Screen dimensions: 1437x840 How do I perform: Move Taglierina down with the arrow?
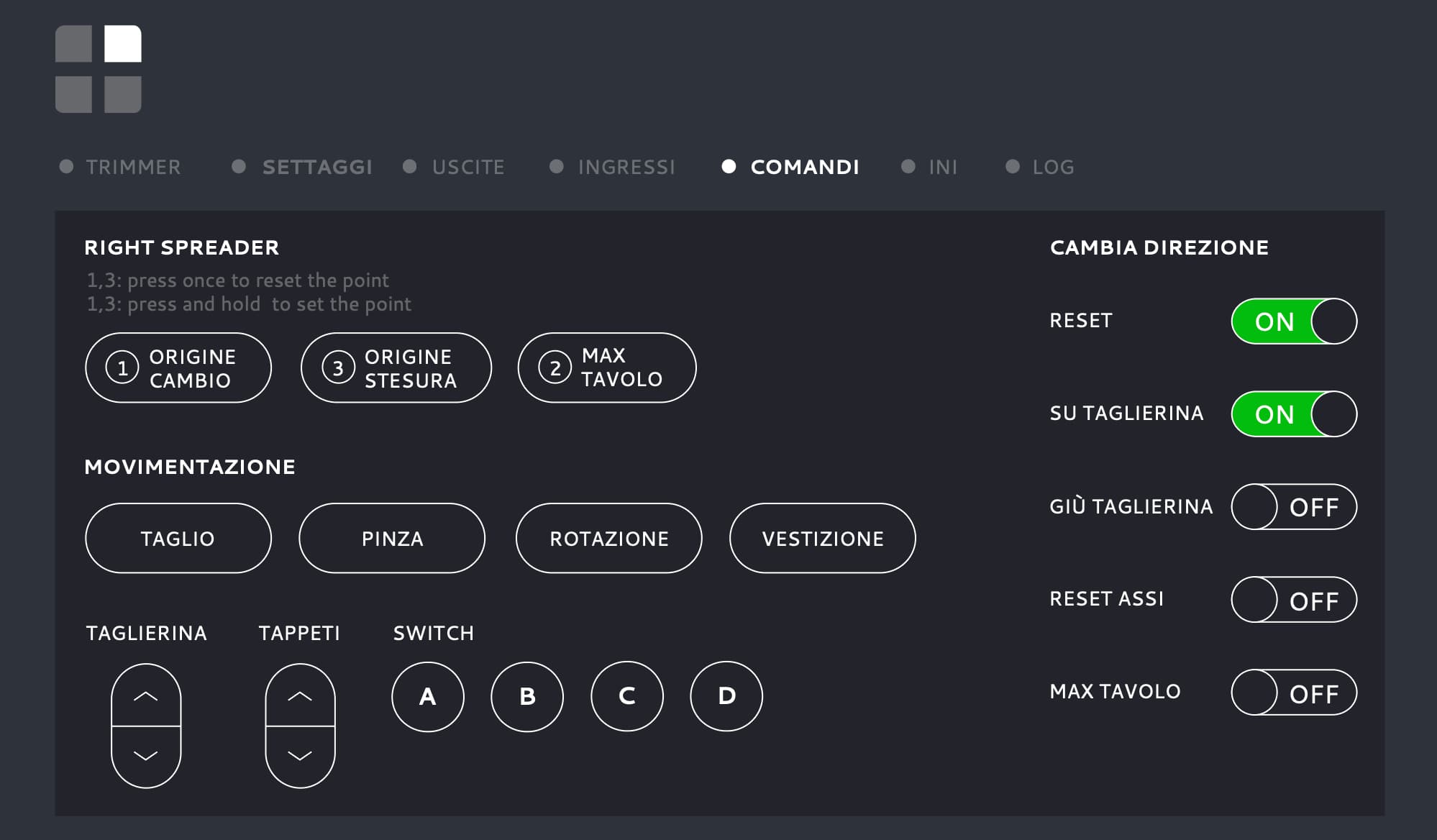pos(146,757)
